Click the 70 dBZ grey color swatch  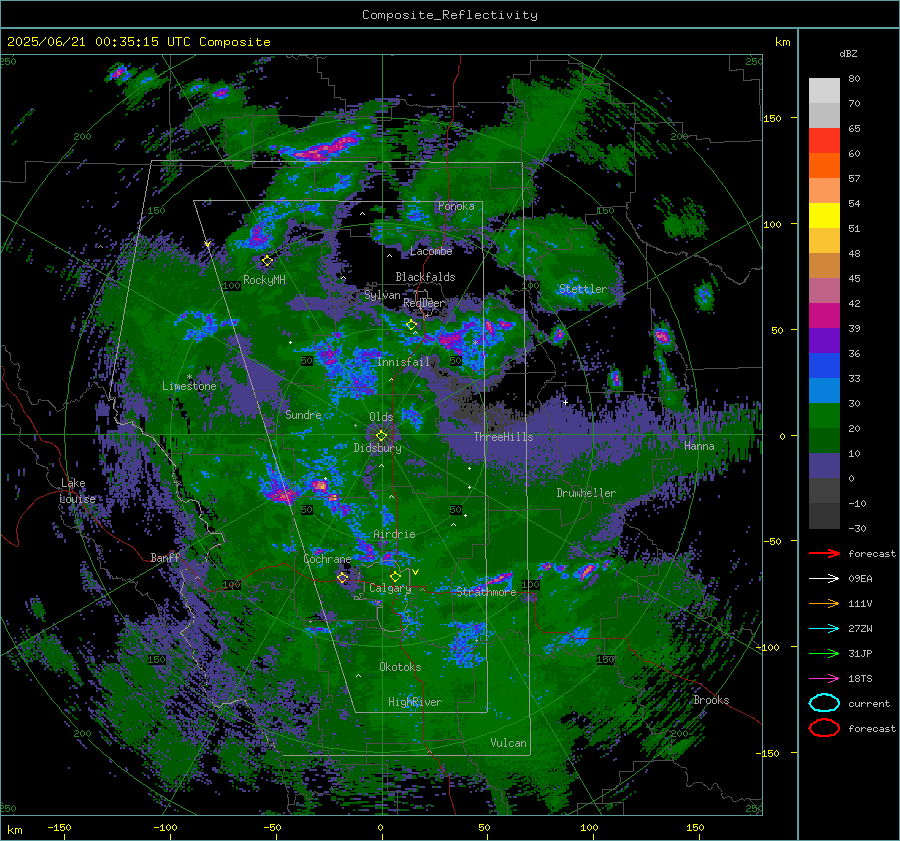824,115
